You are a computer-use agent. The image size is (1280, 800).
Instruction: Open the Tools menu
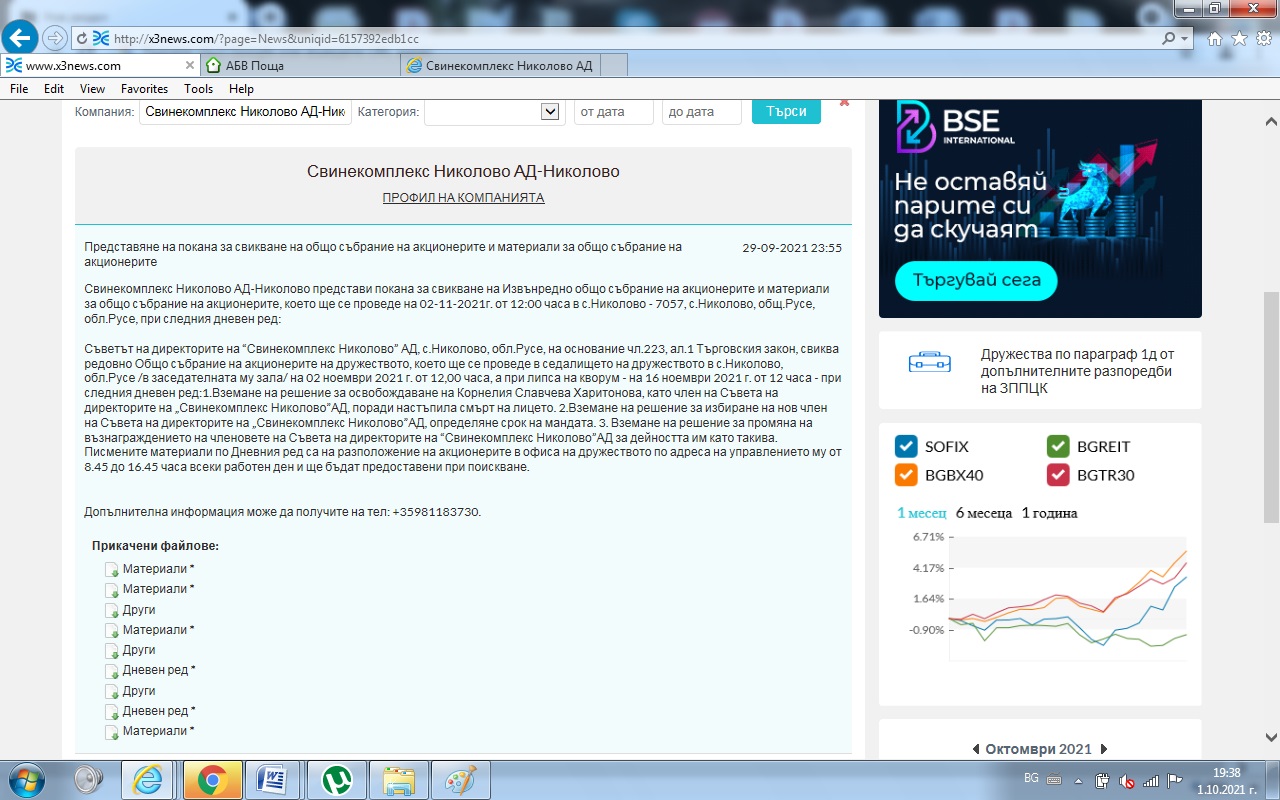[198, 89]
